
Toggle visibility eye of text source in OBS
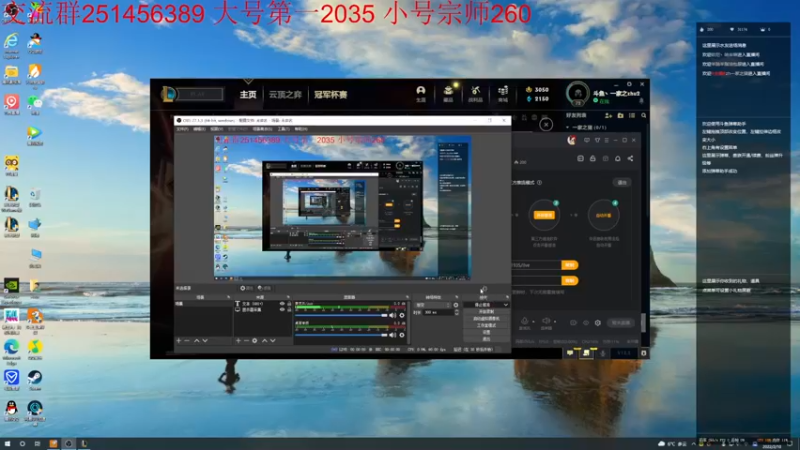(x=282, y=304)
